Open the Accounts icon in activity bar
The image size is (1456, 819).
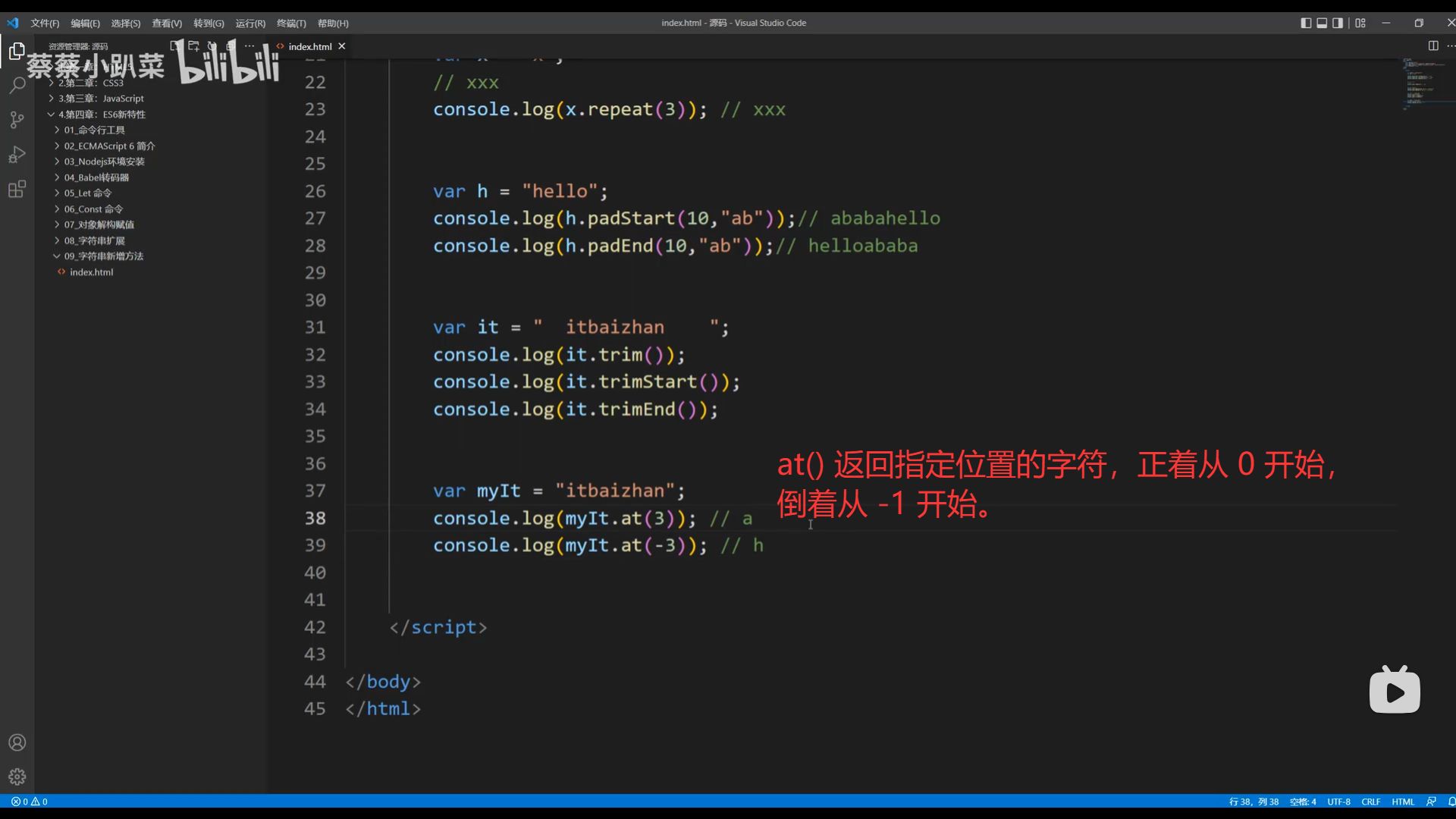point(17,742)
